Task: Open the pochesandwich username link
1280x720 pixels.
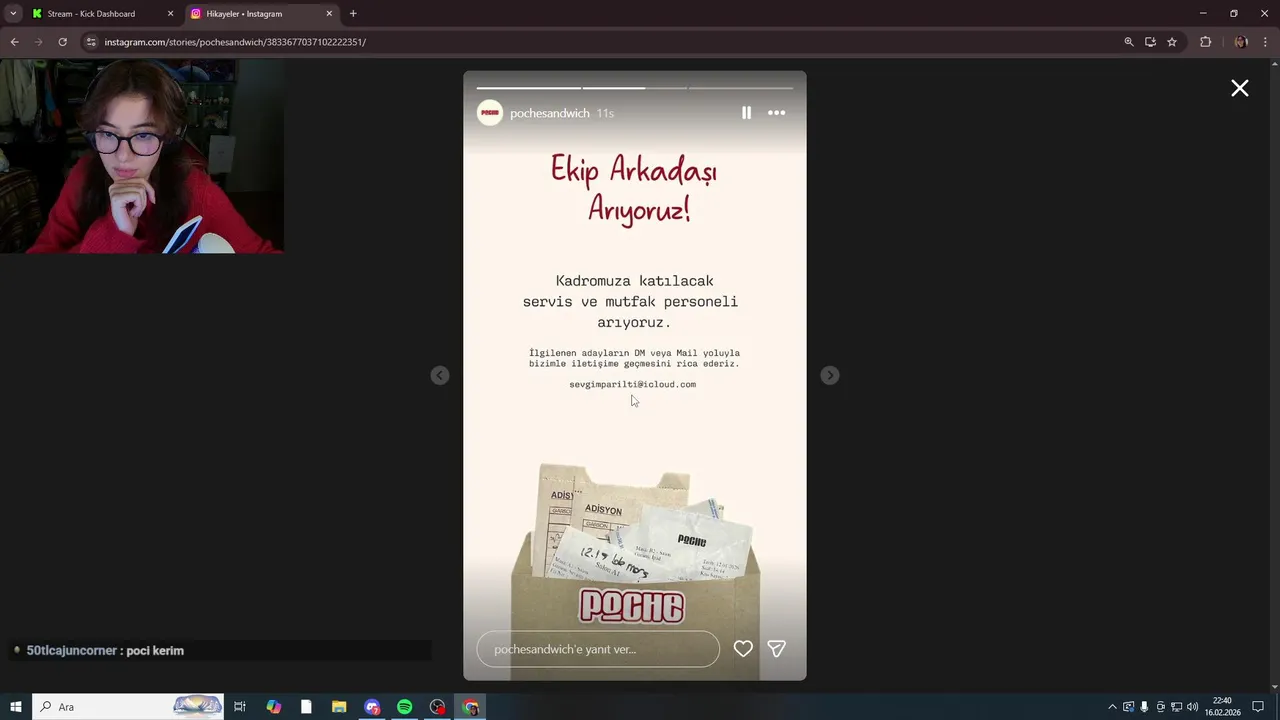Action: [550, 114]
